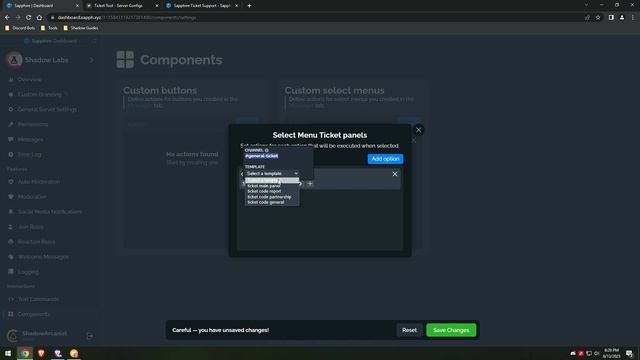Select the #general-ticket channel field

(x=262, y=156)
